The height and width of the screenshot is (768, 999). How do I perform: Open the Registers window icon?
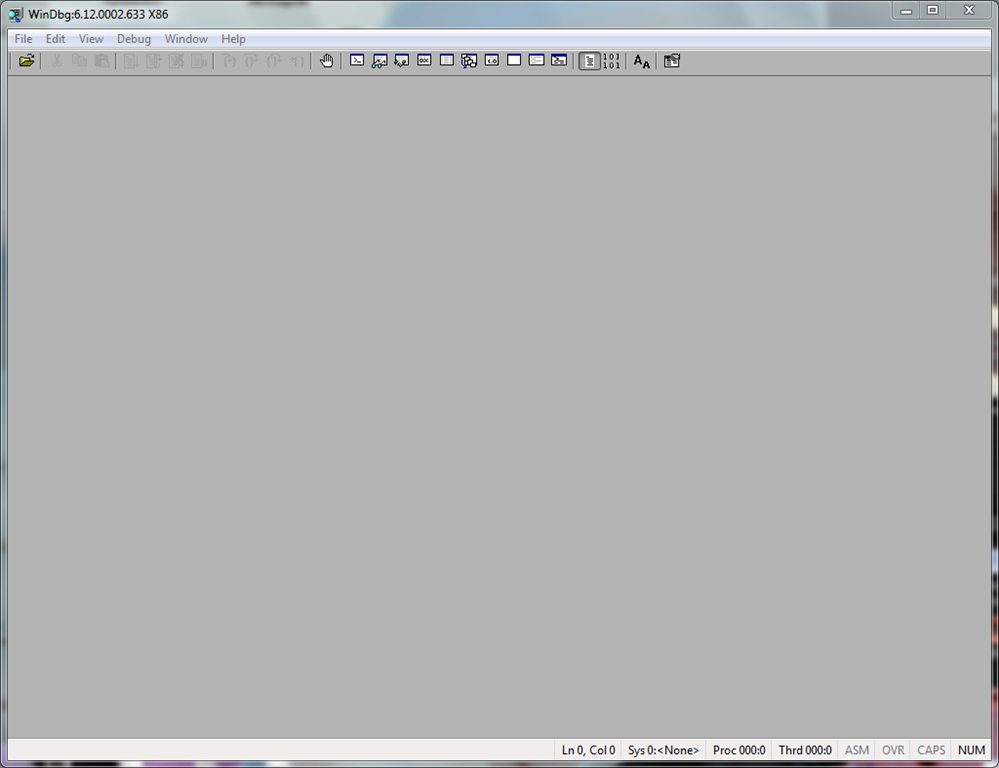coord(424,61)
